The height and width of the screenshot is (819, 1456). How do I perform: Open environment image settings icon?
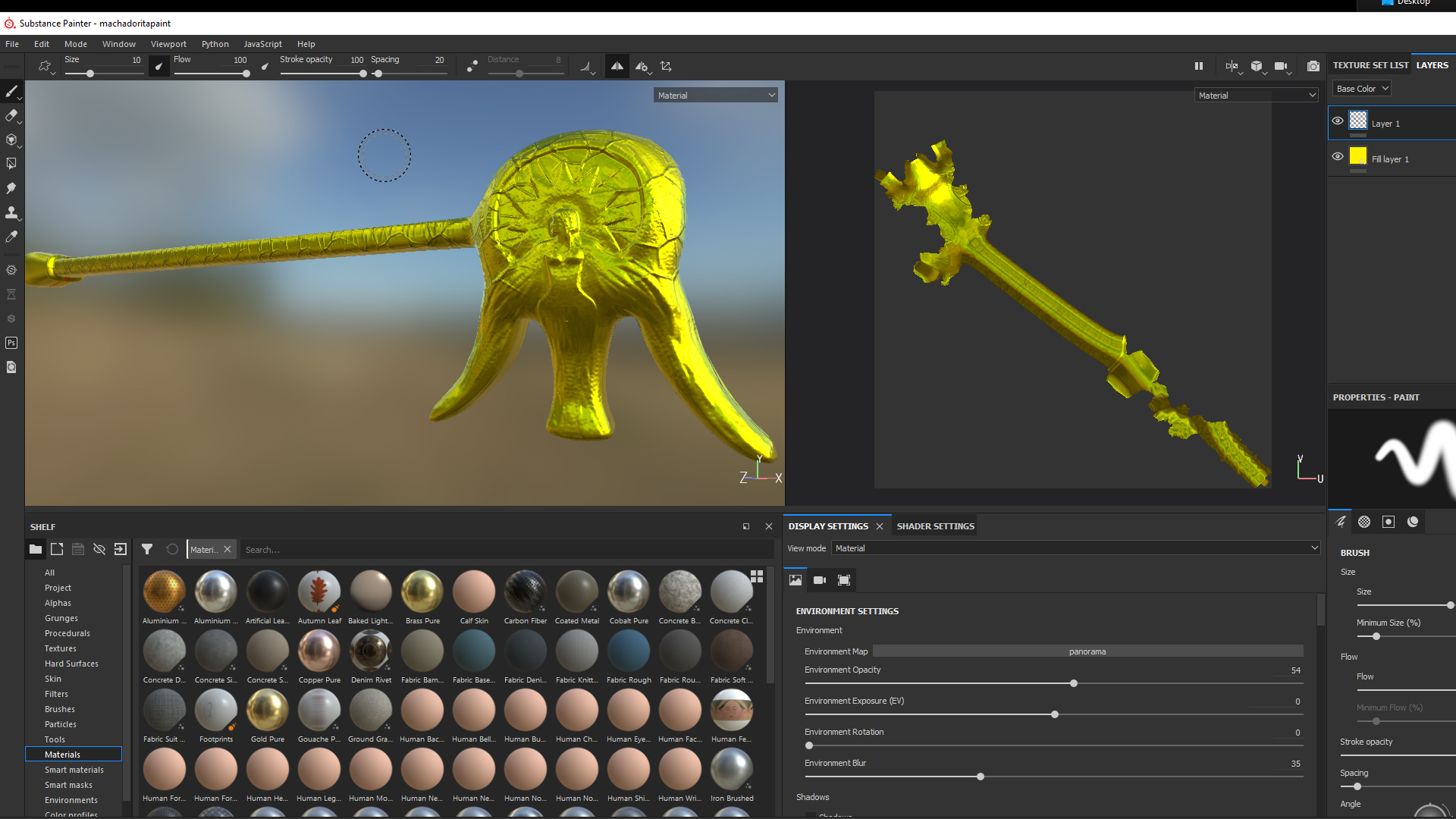coord(795,580)
